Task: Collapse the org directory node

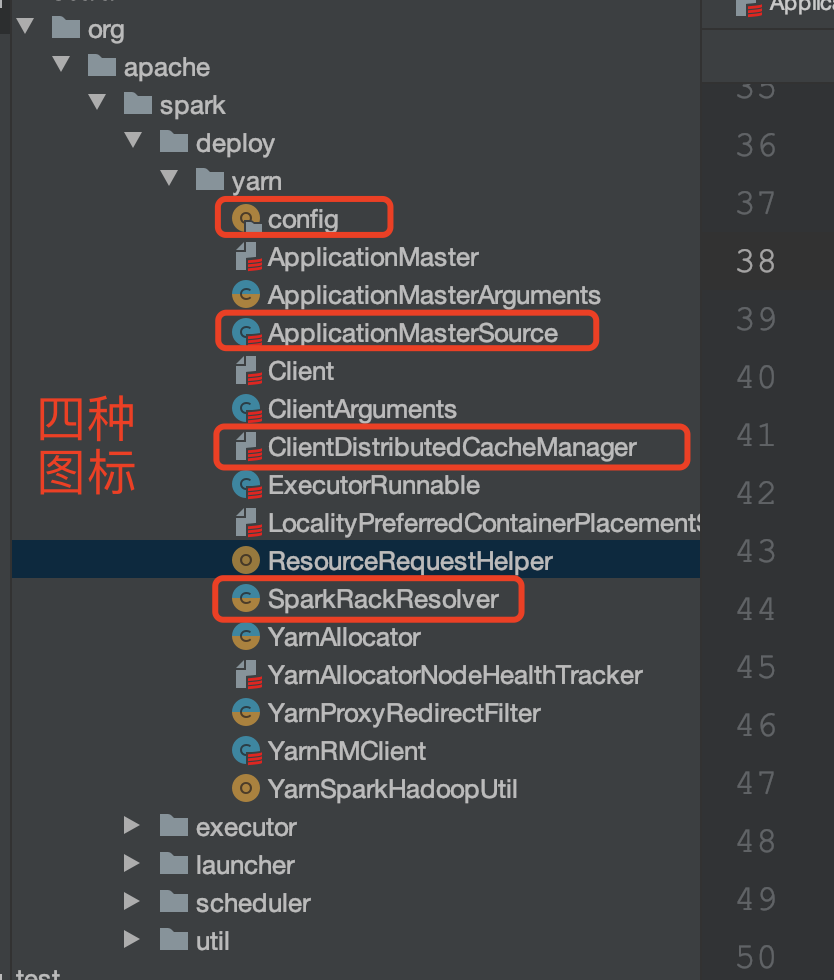Action: (25, 29)
